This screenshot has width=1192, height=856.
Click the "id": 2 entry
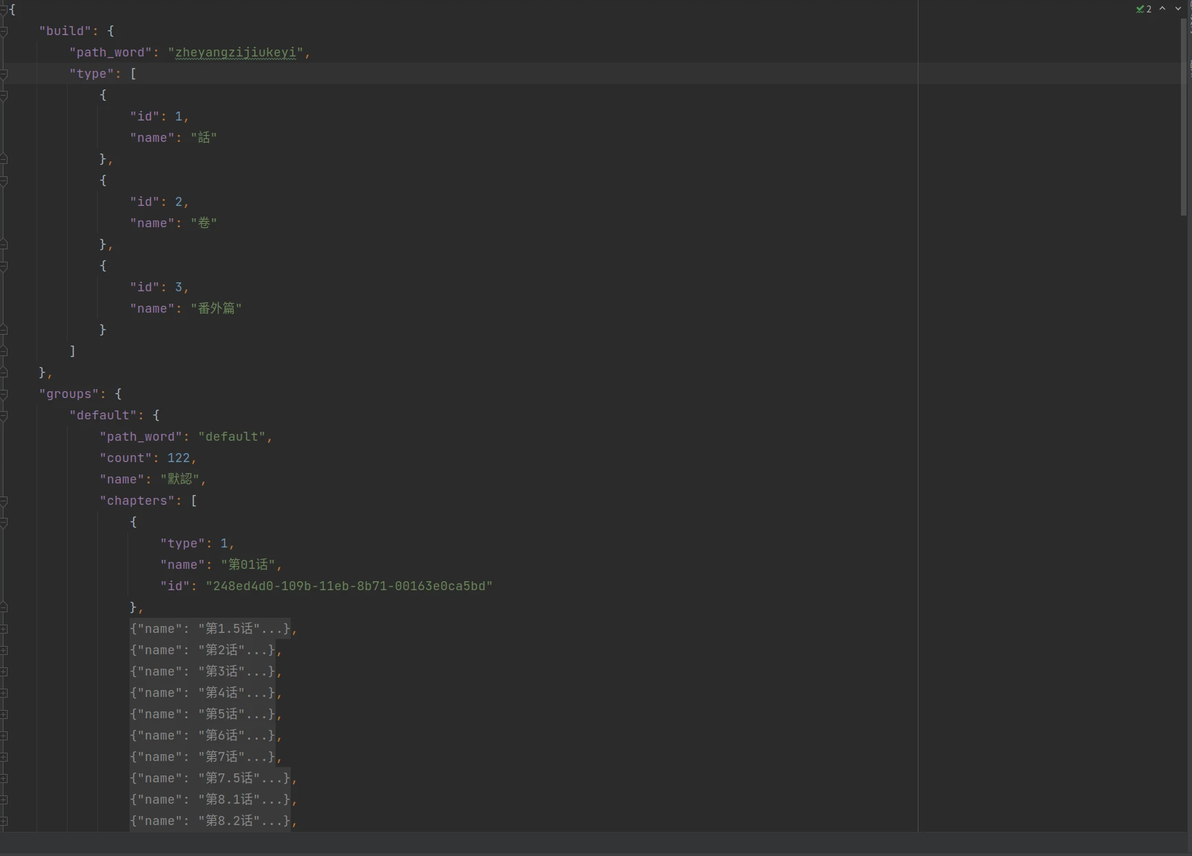[x=159, y=202]
